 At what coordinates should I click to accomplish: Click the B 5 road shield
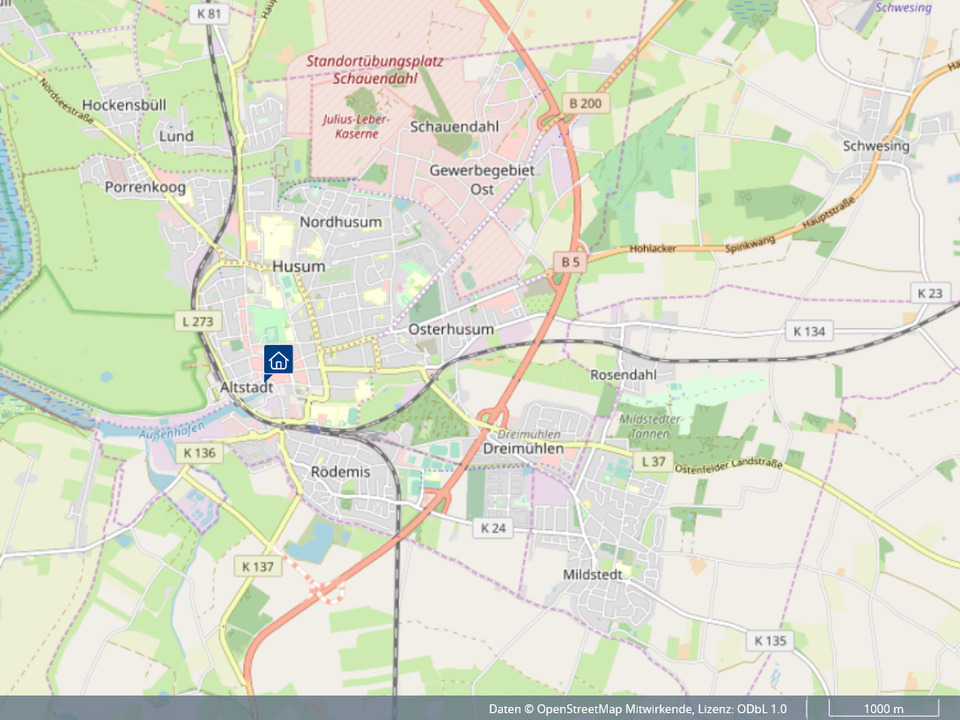(570, 262)
